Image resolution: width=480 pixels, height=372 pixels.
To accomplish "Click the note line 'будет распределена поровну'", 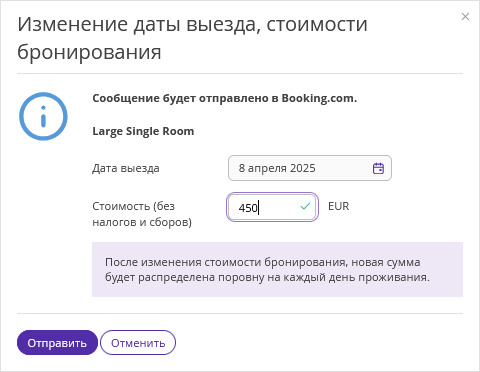I will (x=185, y=277).
